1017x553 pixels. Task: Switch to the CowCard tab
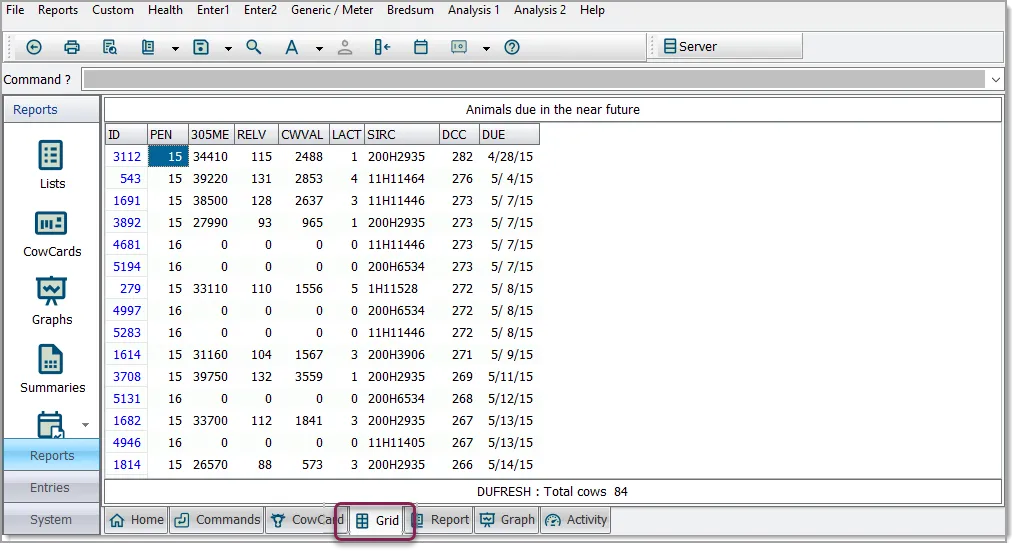click(x=306, y=520)
